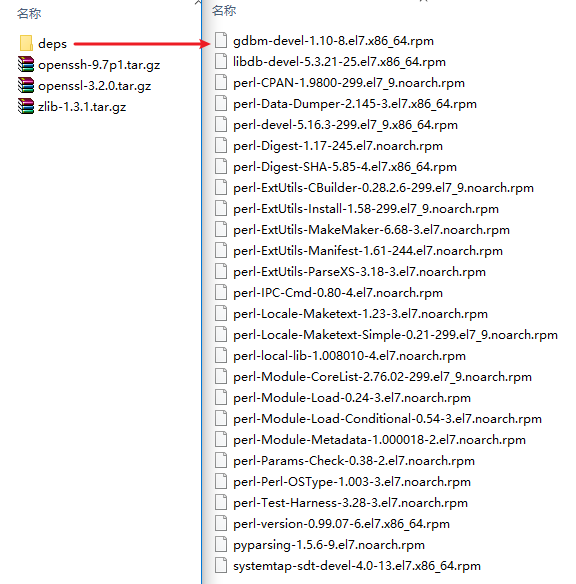Click the perl-ExtUtils-Manifest rpm file icon

(x=221, y=250)
